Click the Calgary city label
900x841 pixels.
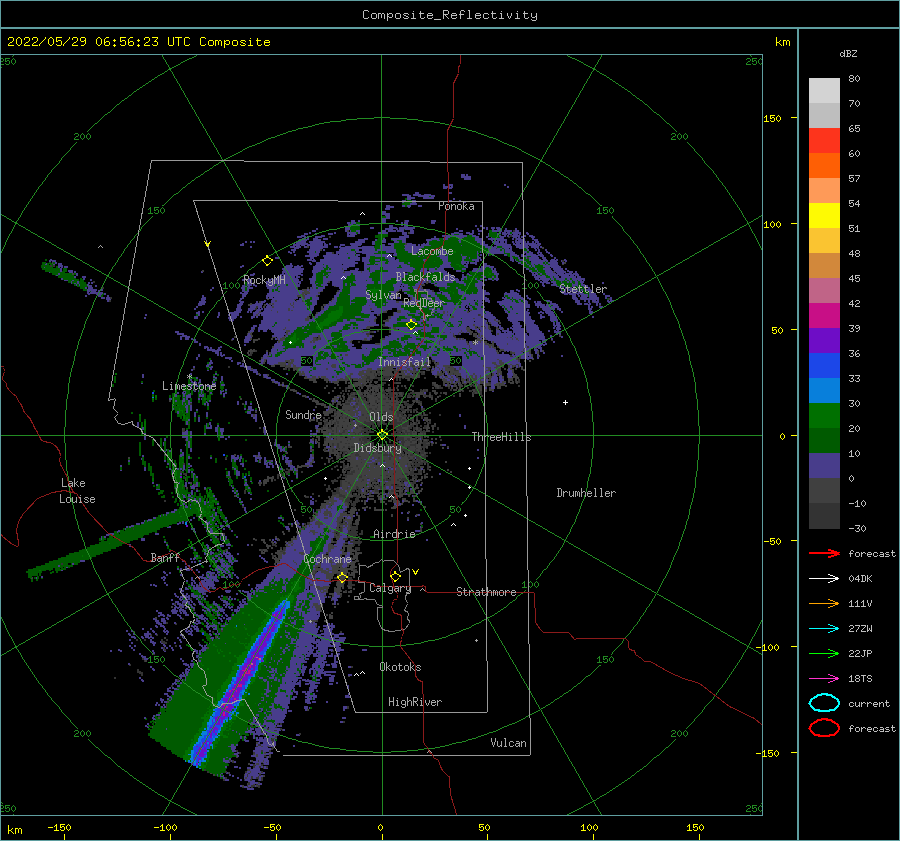click(390, 588)
